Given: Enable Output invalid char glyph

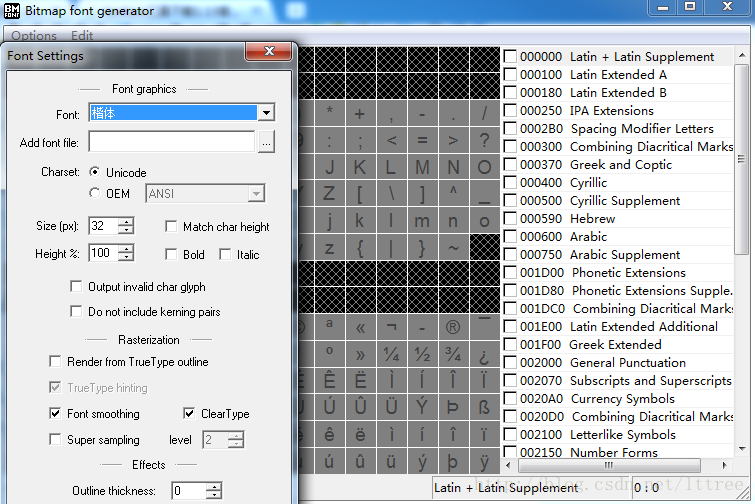Looking at the screenshot, I should pyautogui.click(x=76, y=286).
